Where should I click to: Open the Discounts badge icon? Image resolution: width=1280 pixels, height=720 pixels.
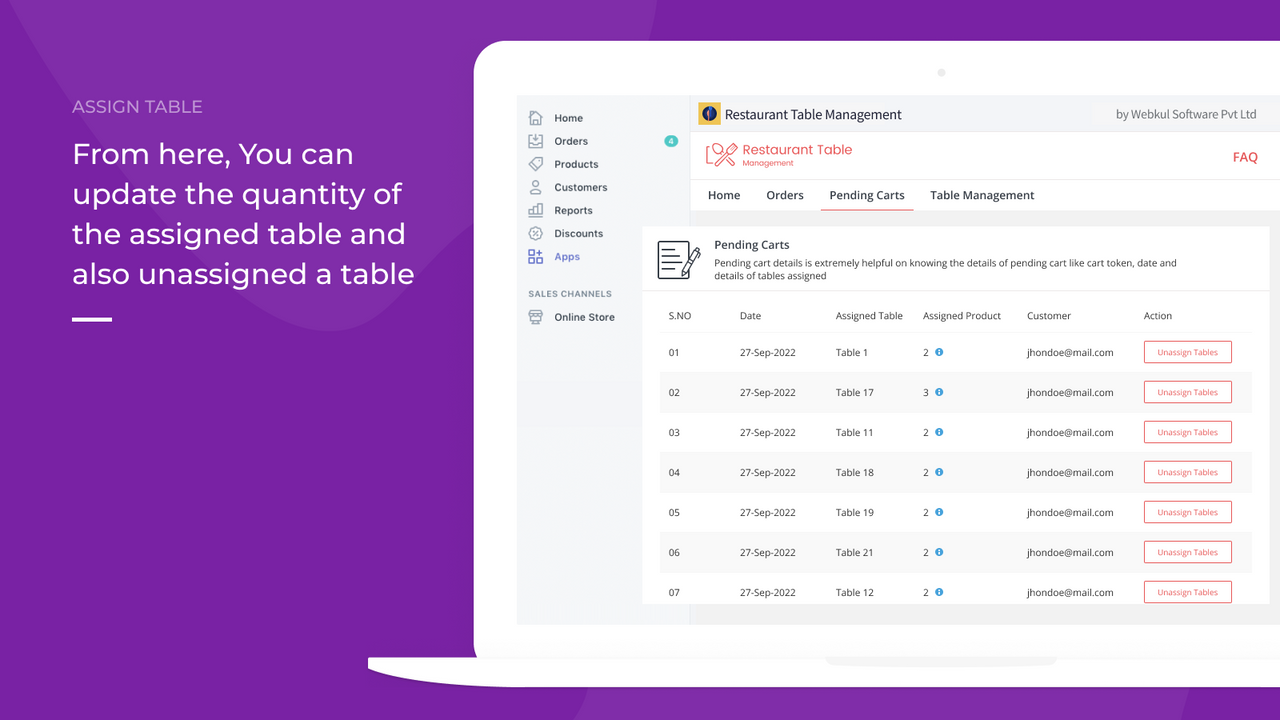(535, 233)
